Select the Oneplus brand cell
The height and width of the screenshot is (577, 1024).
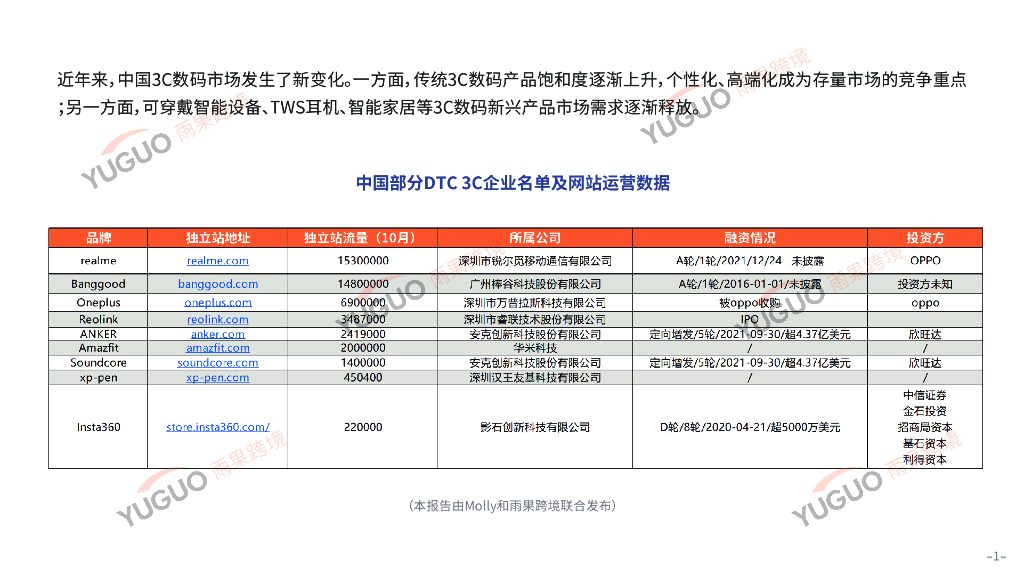pyautogui.click(x=98, y=302)
